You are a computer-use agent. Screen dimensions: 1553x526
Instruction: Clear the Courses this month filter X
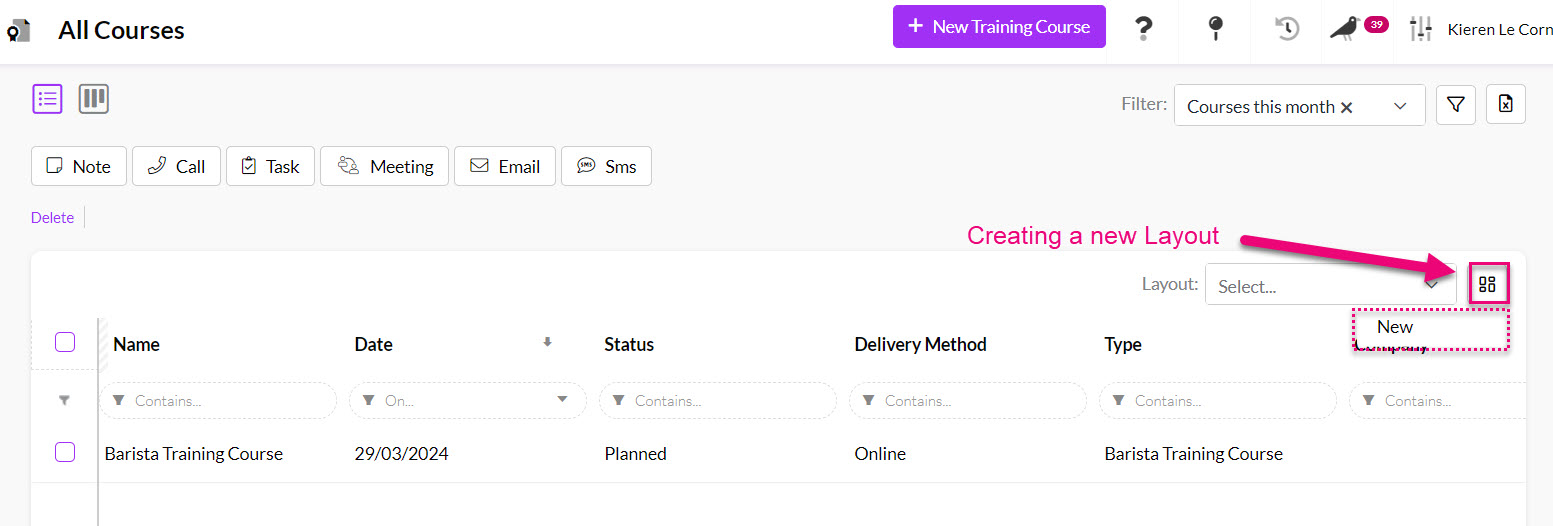(x=1346, y=107)
